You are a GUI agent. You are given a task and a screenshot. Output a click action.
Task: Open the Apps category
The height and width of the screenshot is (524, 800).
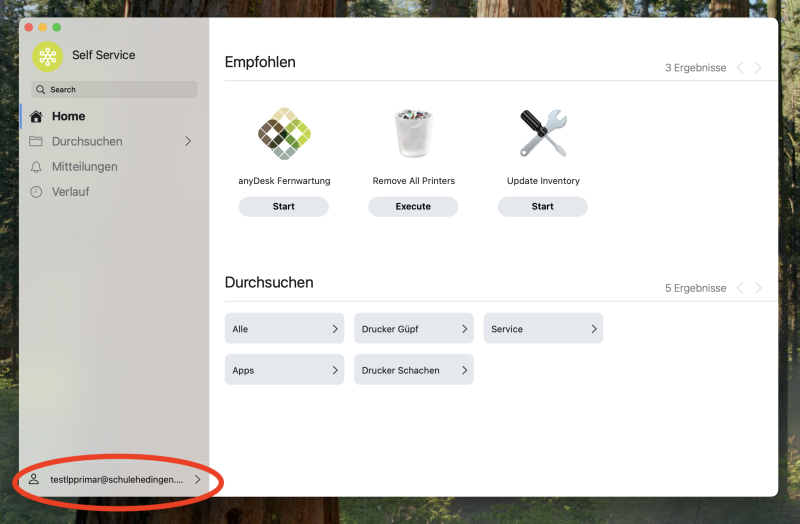click(x=284, y=370)
